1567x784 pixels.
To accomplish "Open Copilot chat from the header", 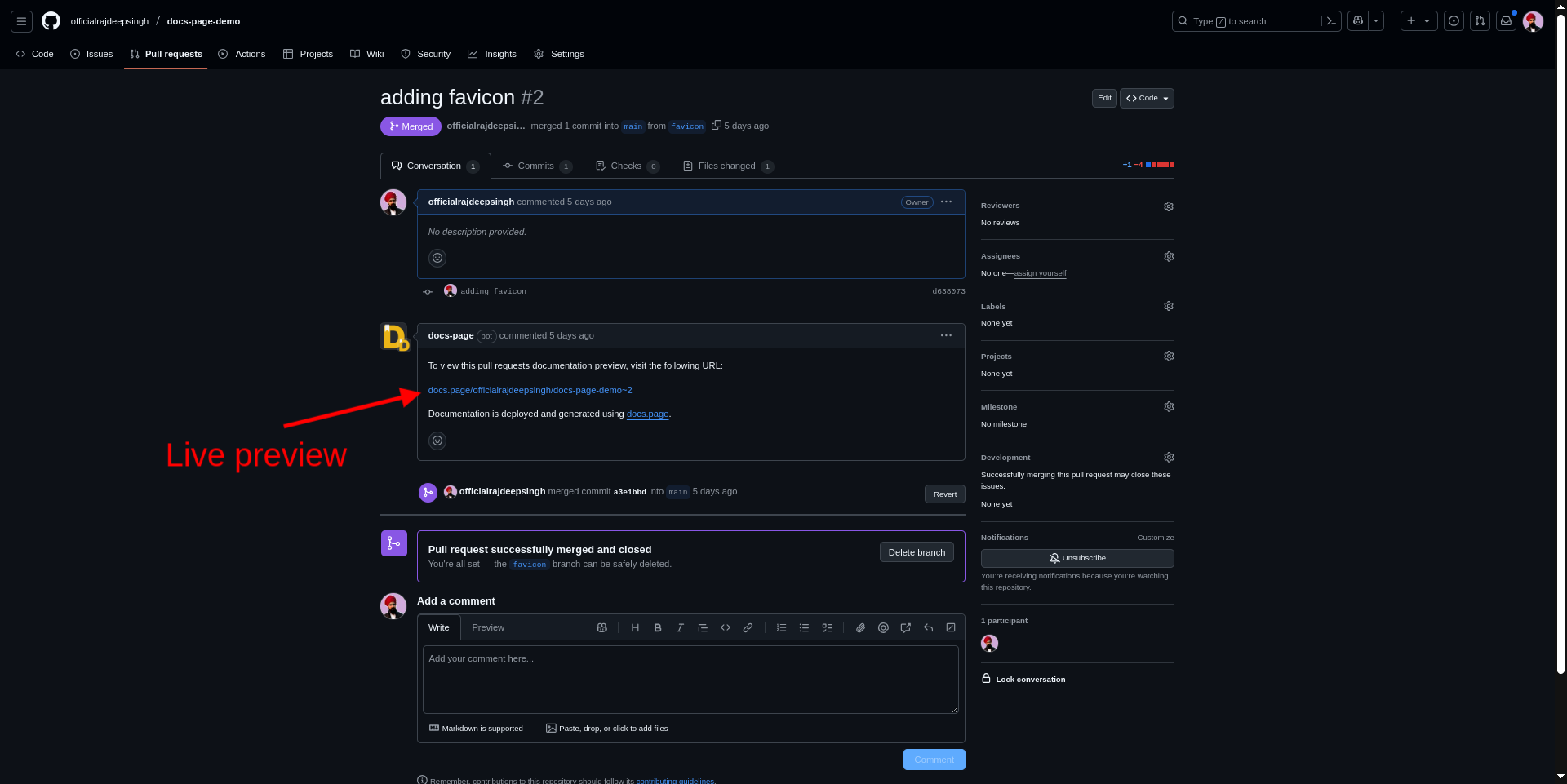I will (x=1358, y=21).
